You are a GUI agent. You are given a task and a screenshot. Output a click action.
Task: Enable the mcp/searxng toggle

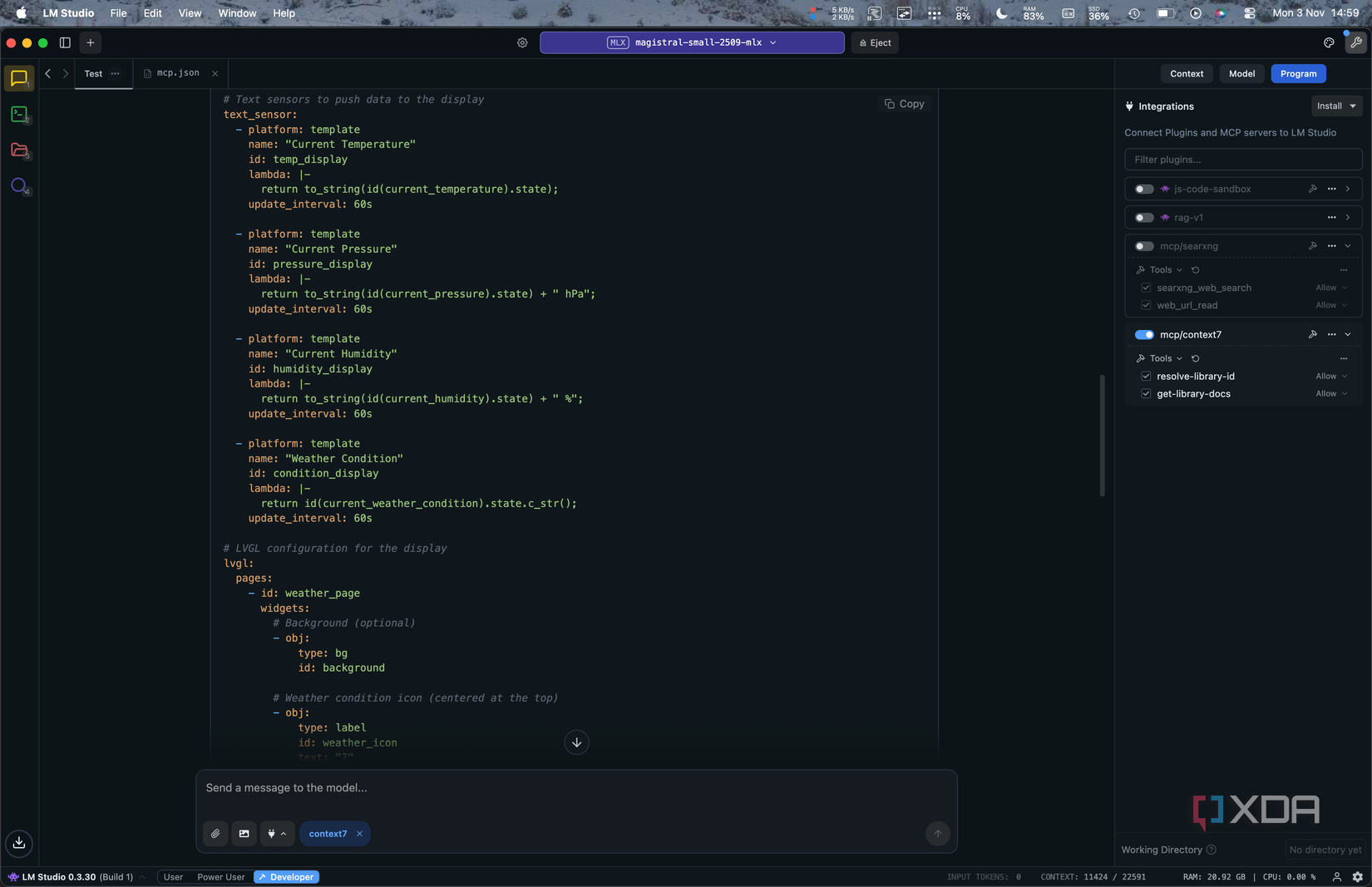1144,246
